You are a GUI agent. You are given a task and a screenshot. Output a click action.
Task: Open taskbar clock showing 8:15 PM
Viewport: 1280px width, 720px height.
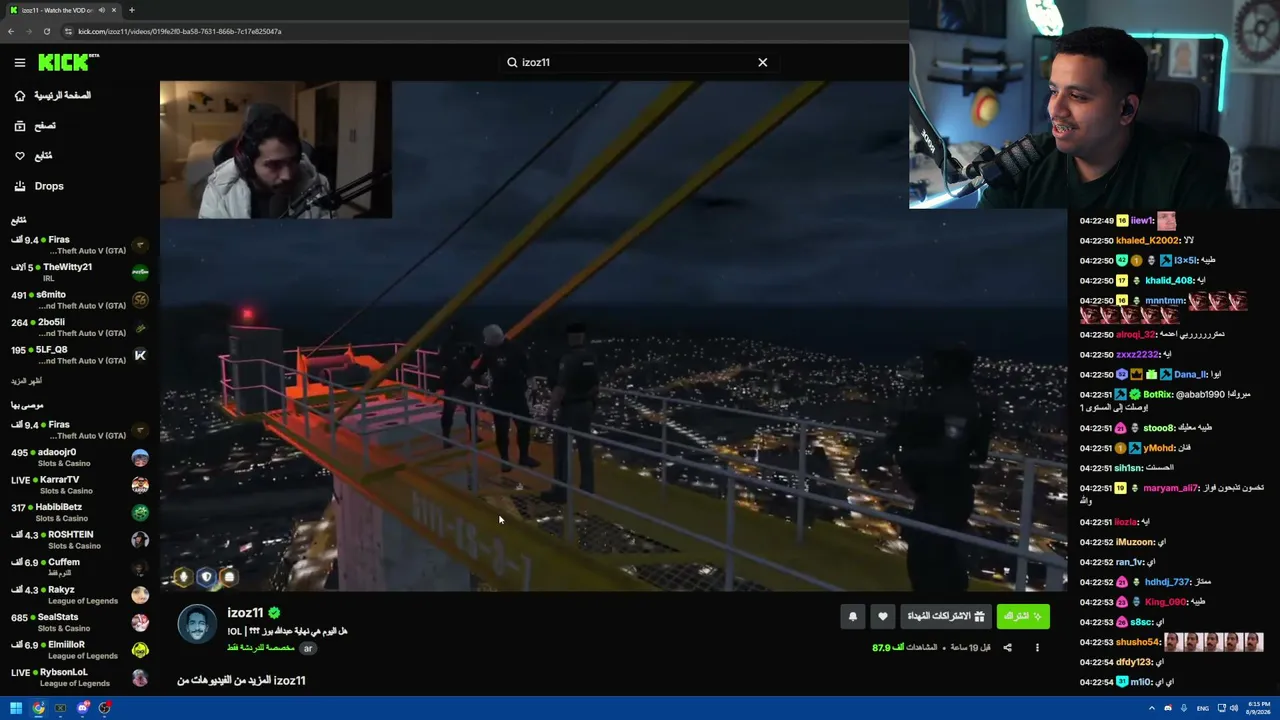pyautogui.click(x=1259, y=708)
